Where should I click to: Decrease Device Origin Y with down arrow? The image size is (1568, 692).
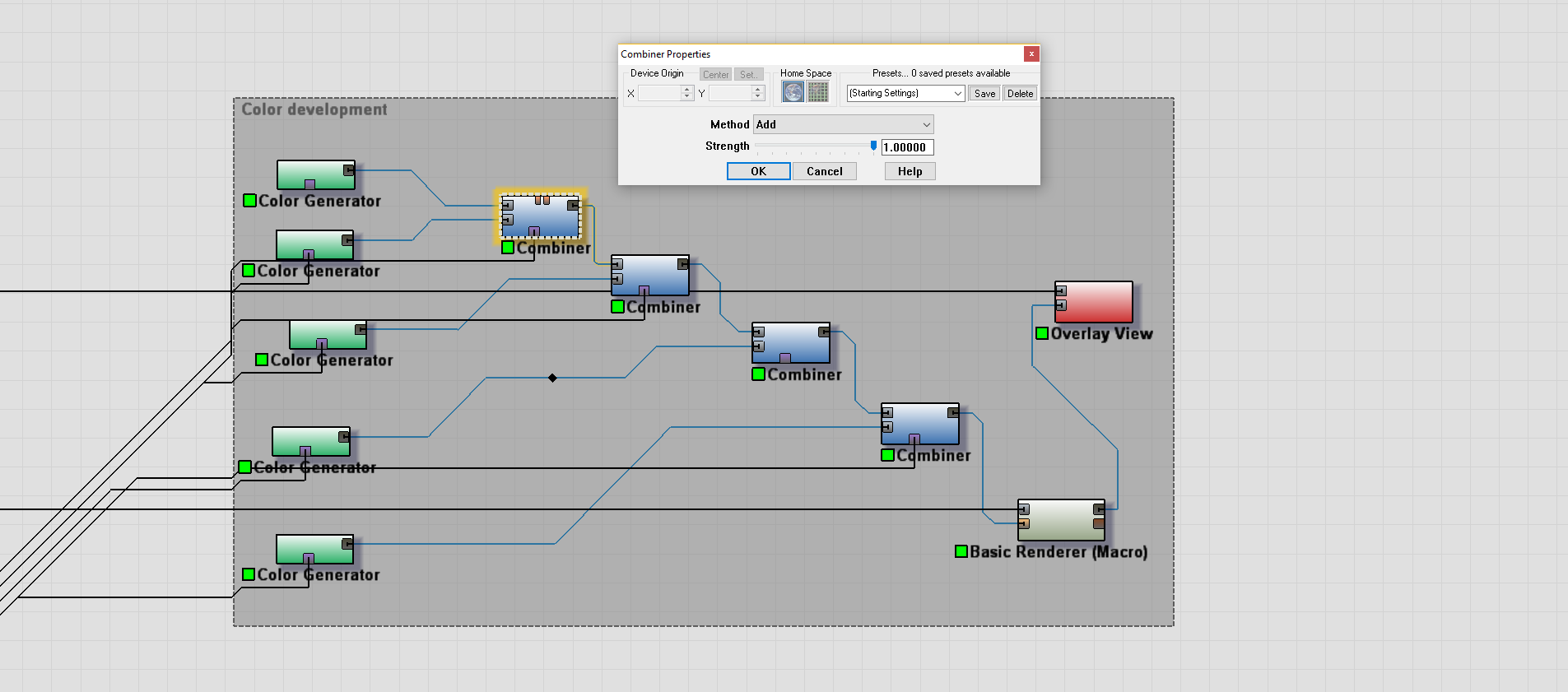758,97
